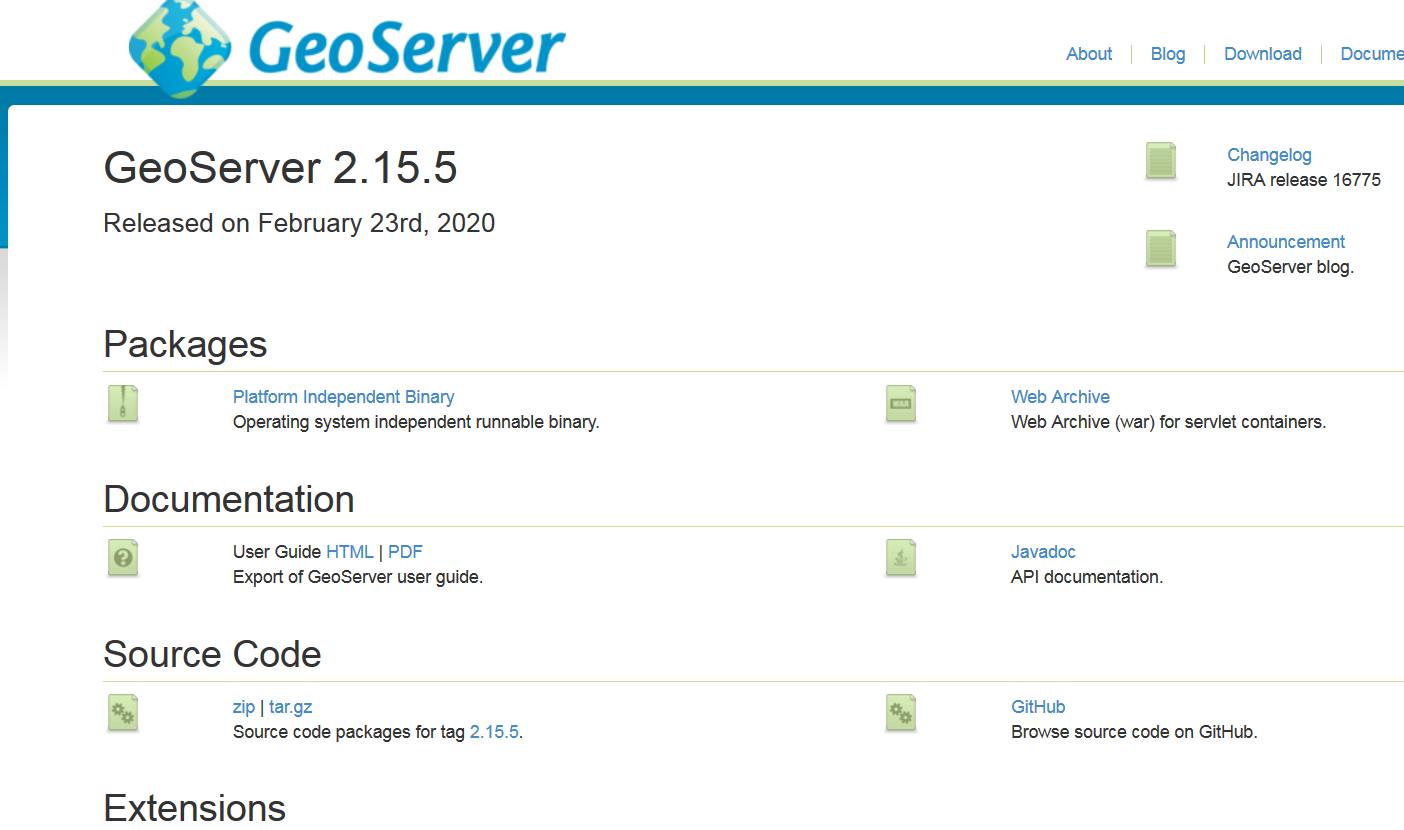The image size is (1404, 830).
Task: Open the Download menu item
Action: click(1263, 54)
